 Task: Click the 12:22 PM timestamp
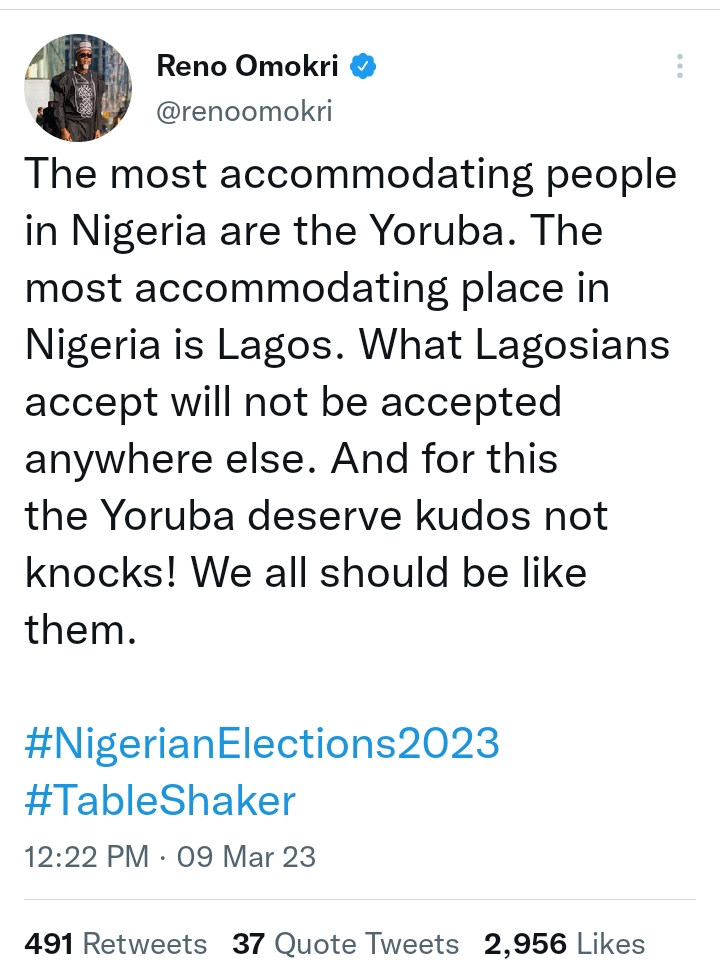[x=87, y=857]
